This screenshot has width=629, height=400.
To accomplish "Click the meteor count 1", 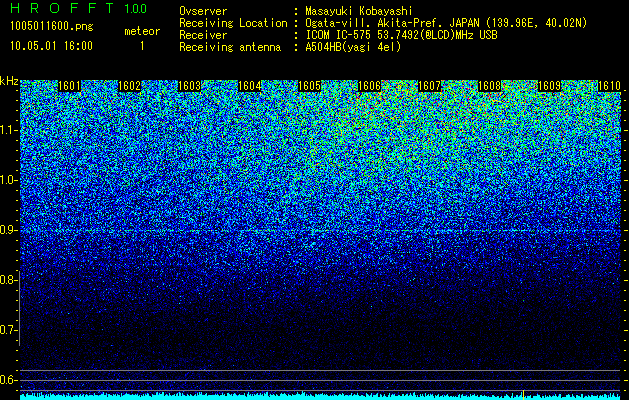I will pyautogui.click(x=142, y=46).
